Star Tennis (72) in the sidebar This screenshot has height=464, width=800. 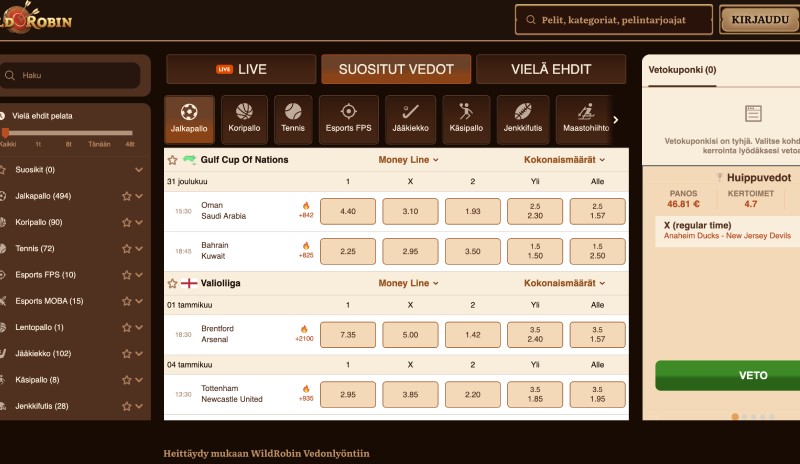tap(127, 249)
